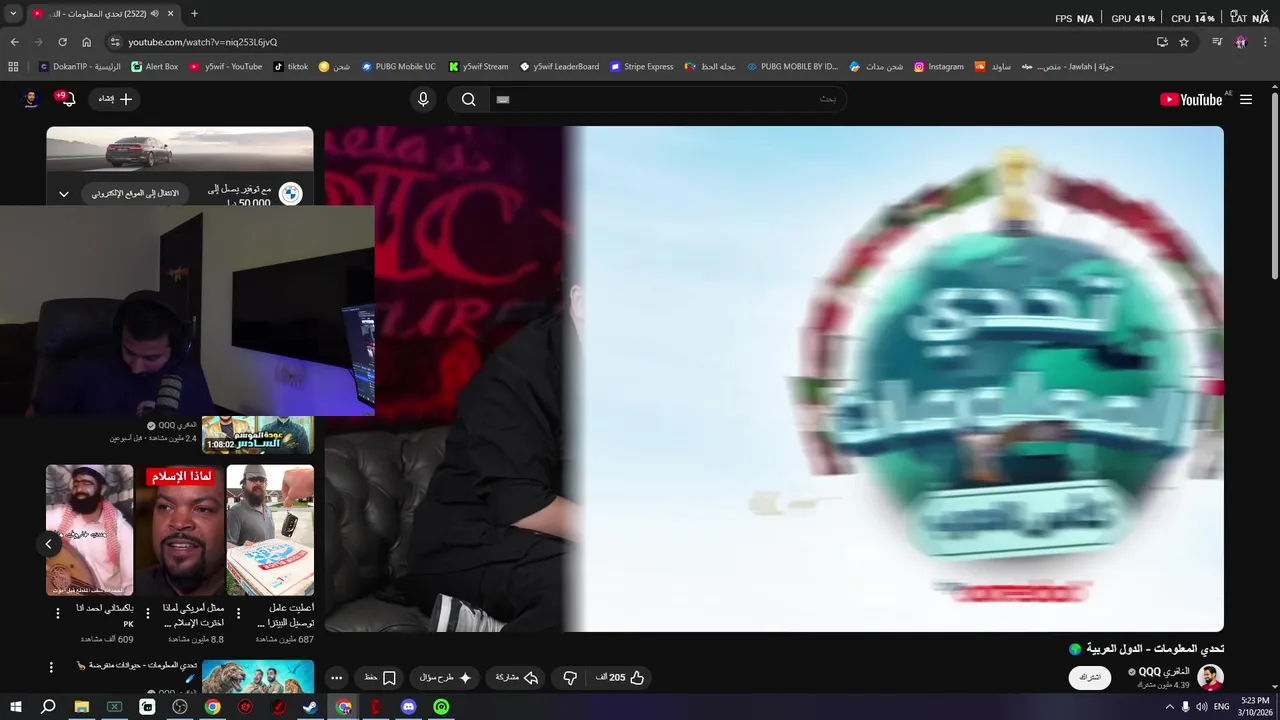
Task: Open the 'لماذا الإسلام' short thumbnail
Action: (180, 530)
